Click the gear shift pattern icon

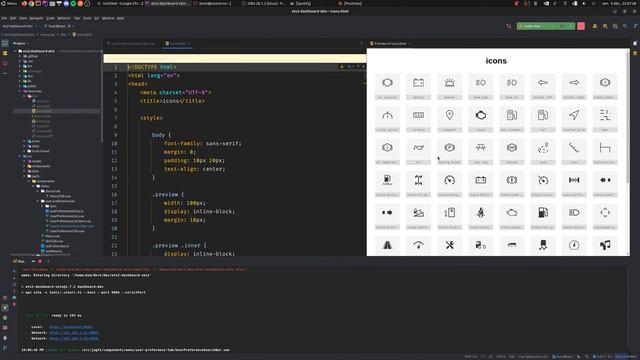point(605,115)
